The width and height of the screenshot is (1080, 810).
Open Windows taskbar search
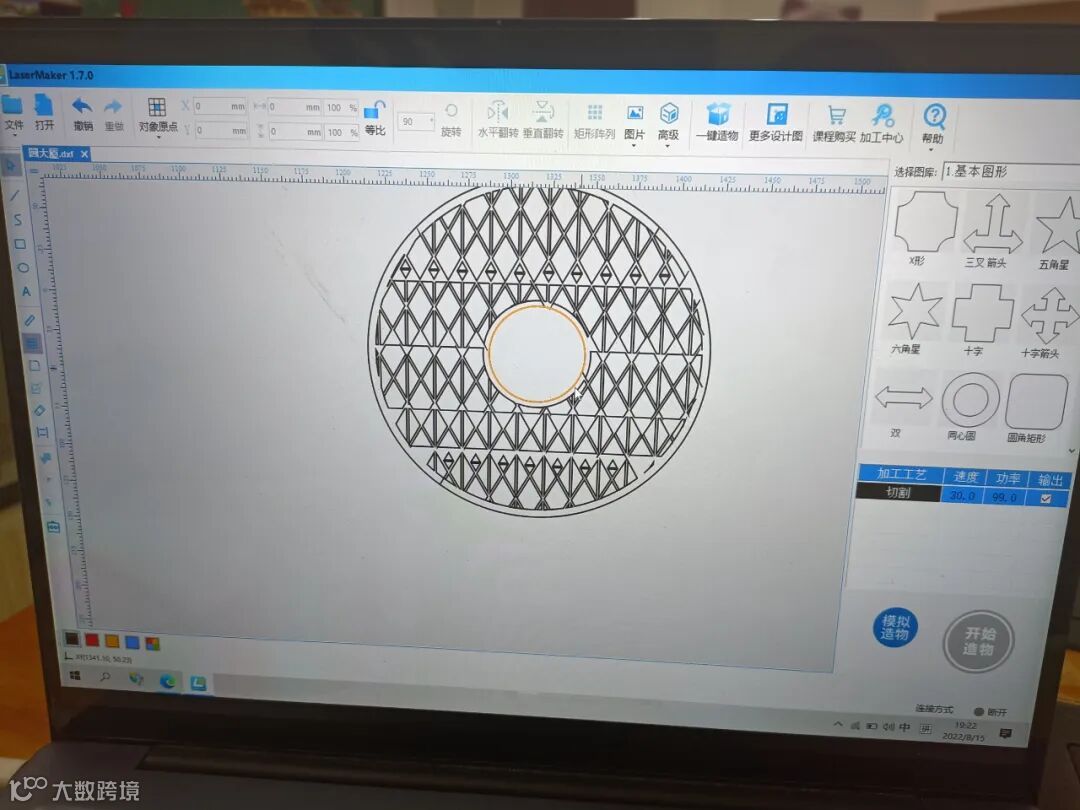coord(105,677)
